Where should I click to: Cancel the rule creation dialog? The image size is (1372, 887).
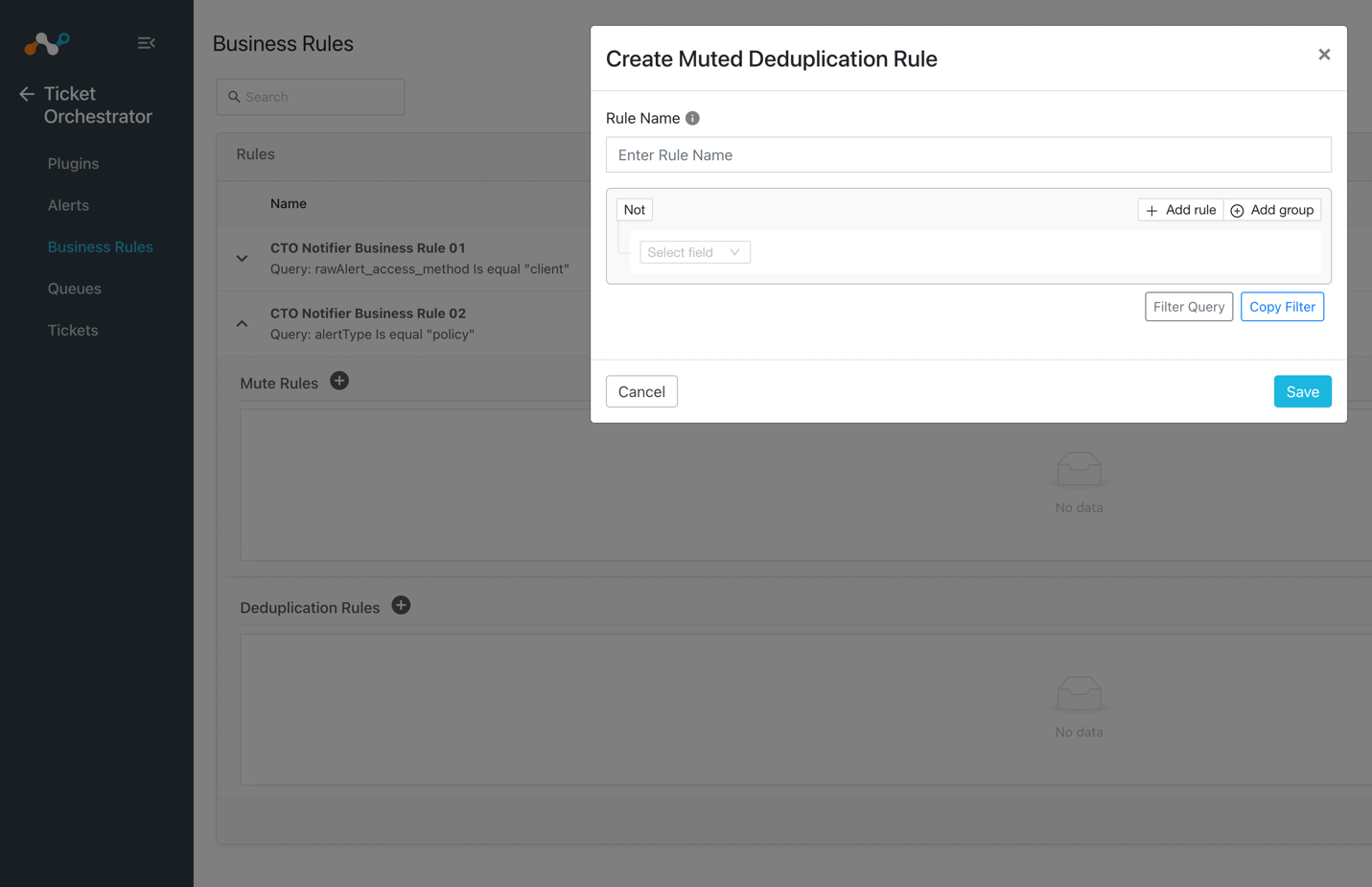[641, 391]
